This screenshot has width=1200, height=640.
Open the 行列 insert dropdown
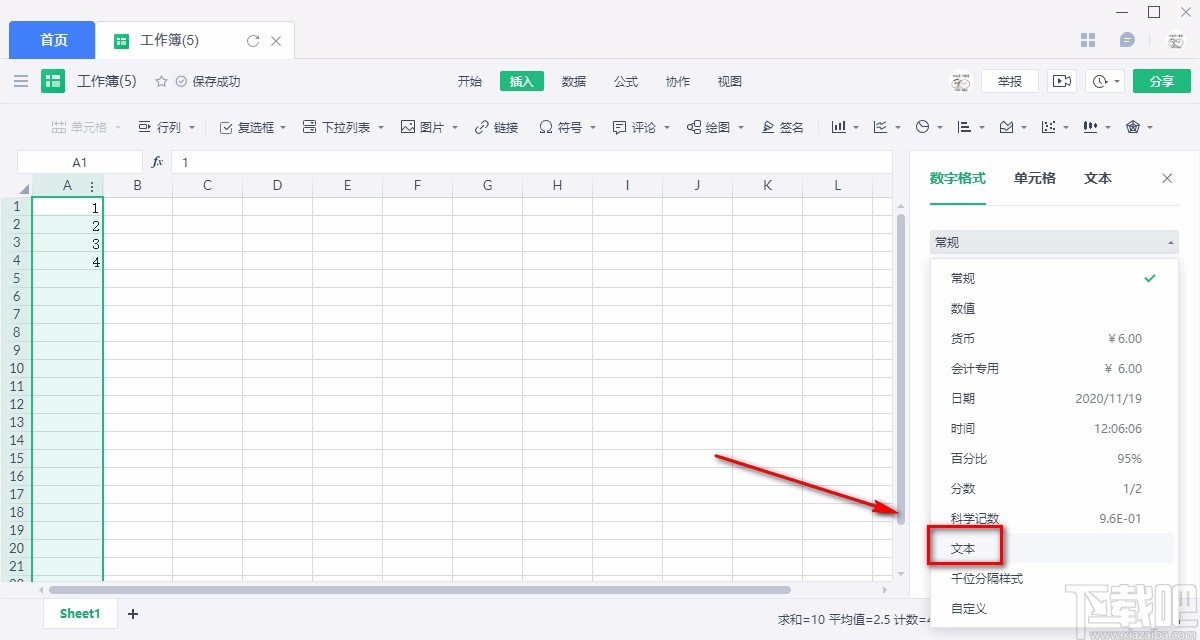point(165,127)
